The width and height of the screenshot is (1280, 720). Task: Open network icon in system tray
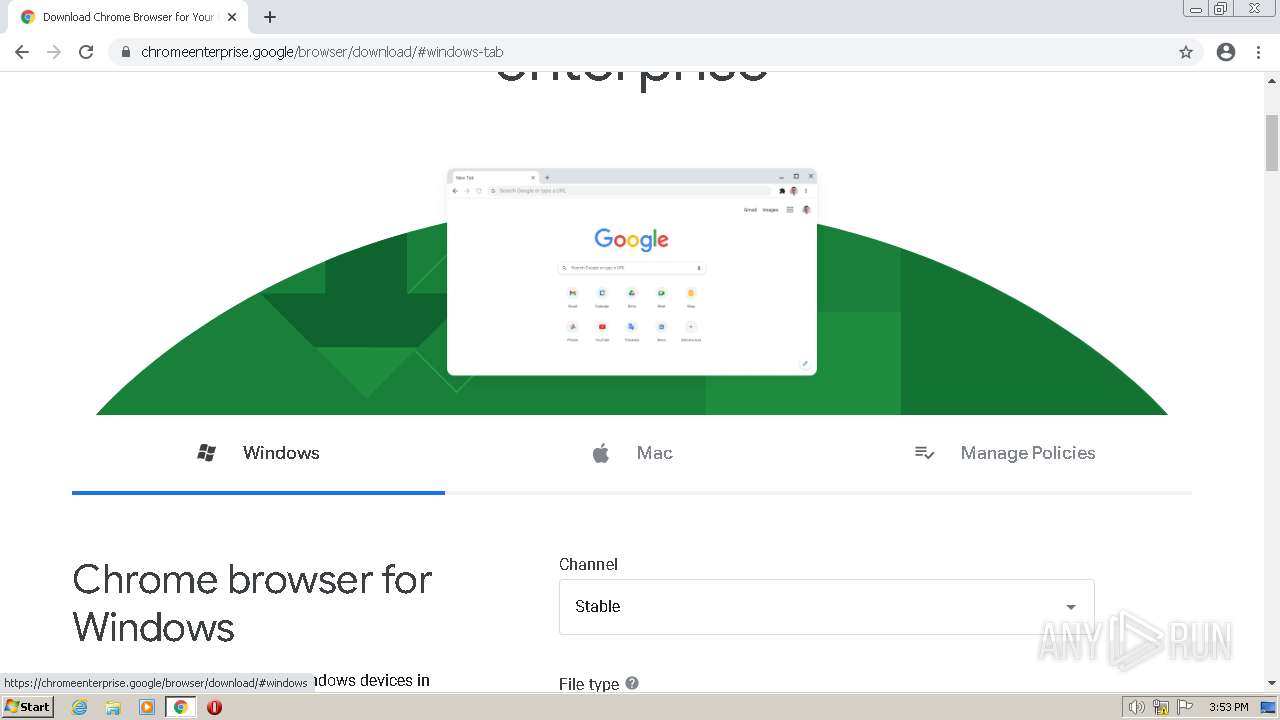(1161, 707)
